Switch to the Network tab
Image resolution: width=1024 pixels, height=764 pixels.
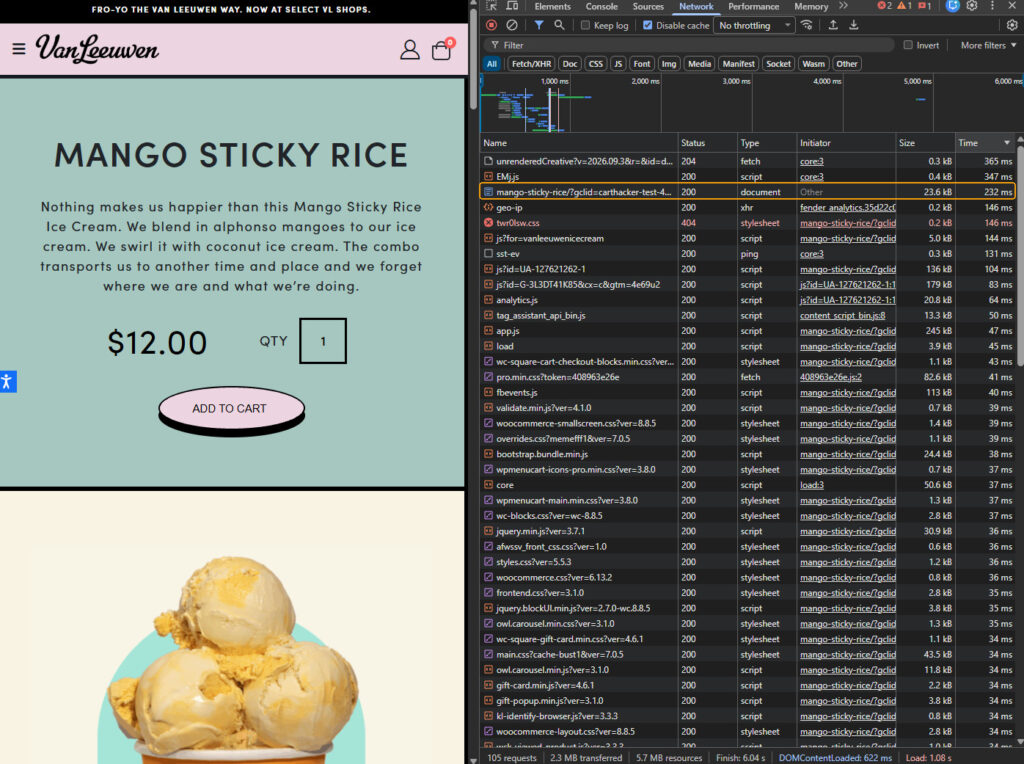click(696, 7)
